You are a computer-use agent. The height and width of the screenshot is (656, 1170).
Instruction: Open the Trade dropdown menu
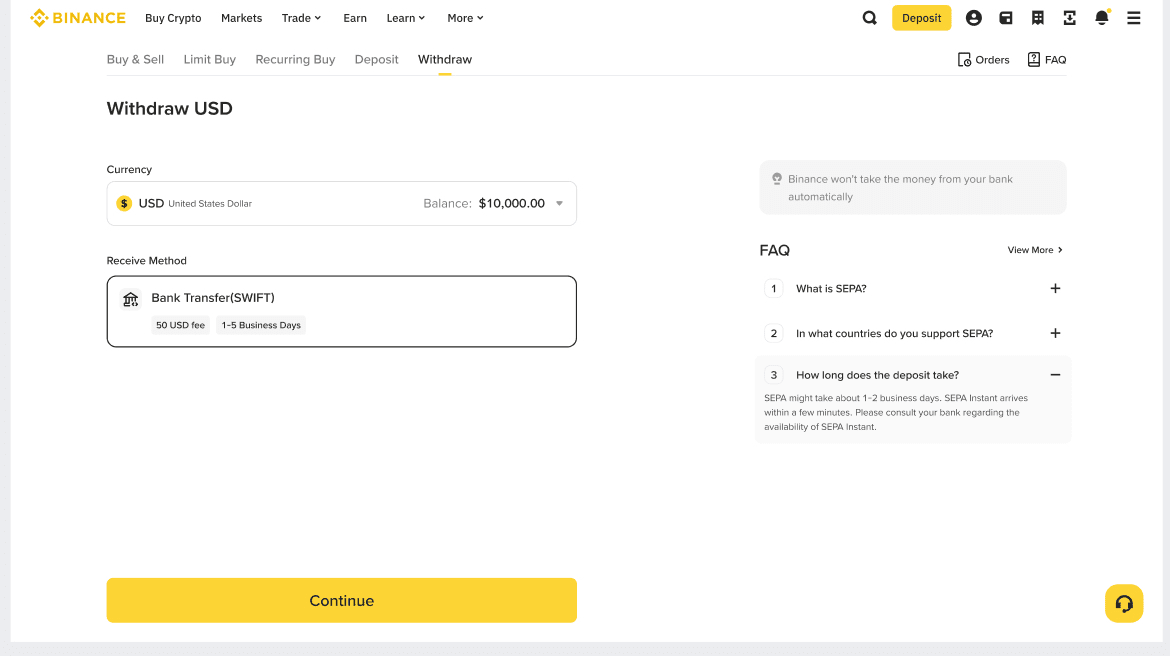[x=301, y=18]
